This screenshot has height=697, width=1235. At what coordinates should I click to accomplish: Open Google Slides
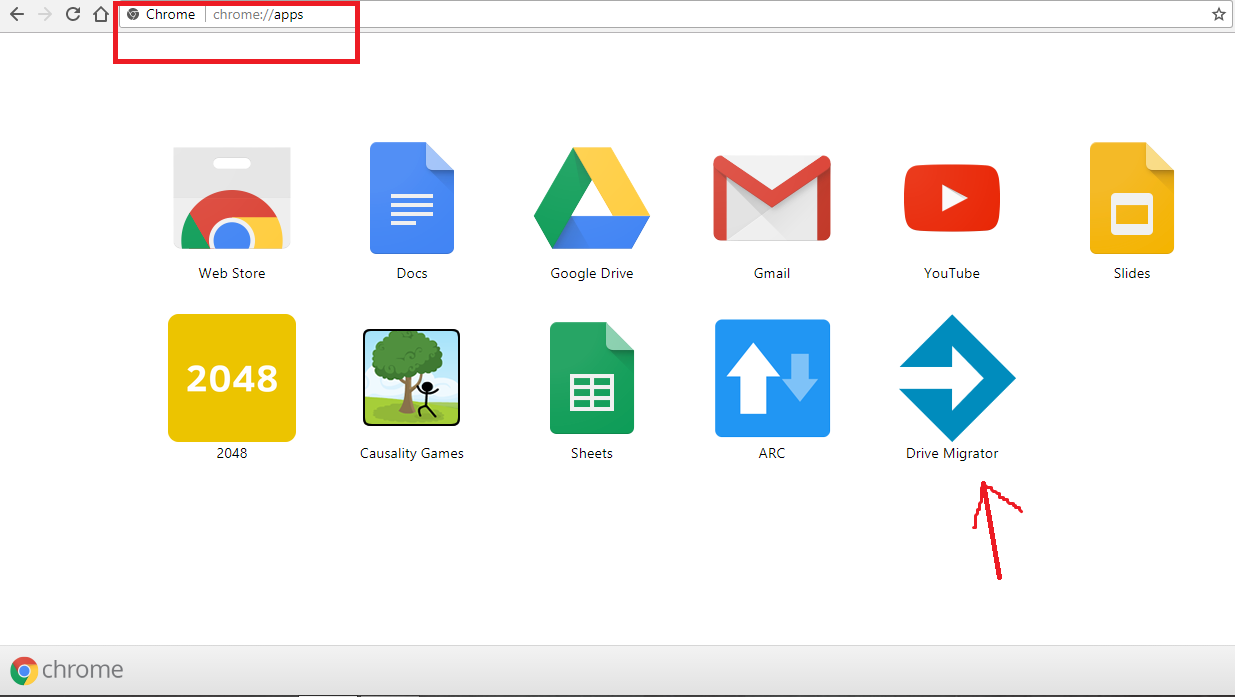(x=1131, y=197)
